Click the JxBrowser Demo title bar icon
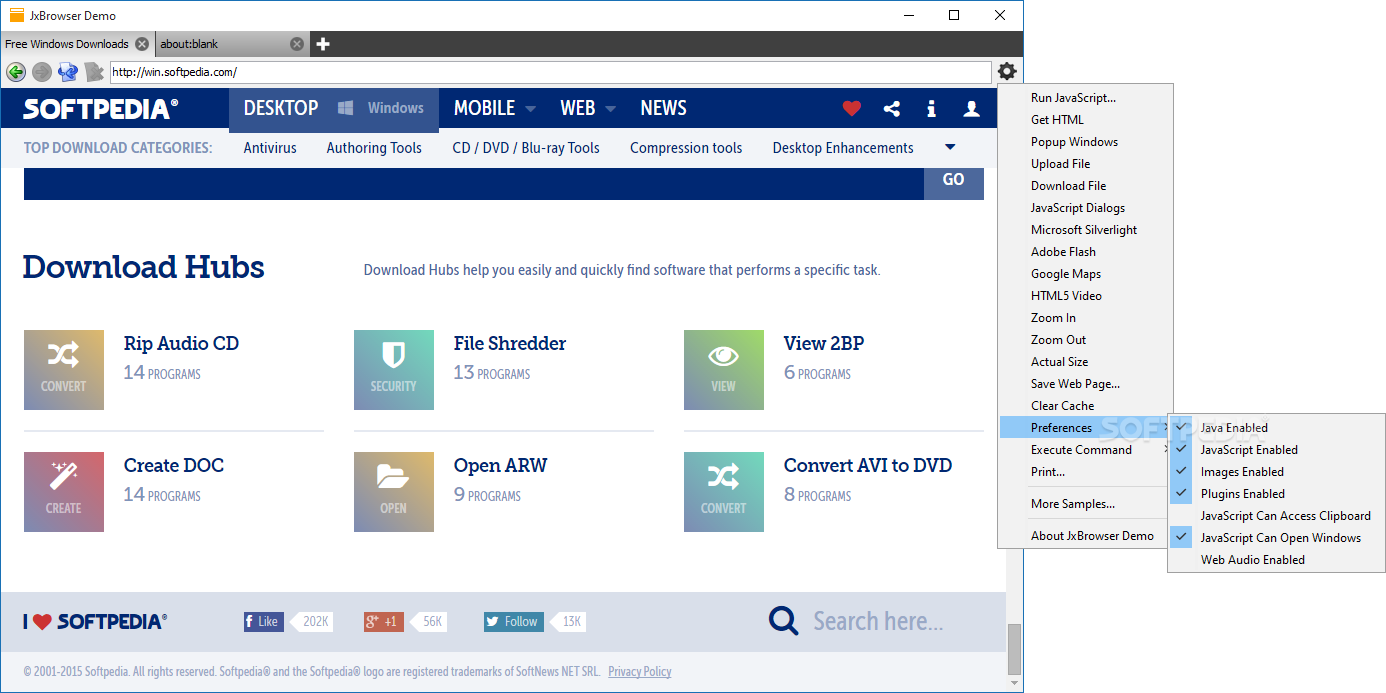This screenshot has height=693, width=1386. point(17,15)
